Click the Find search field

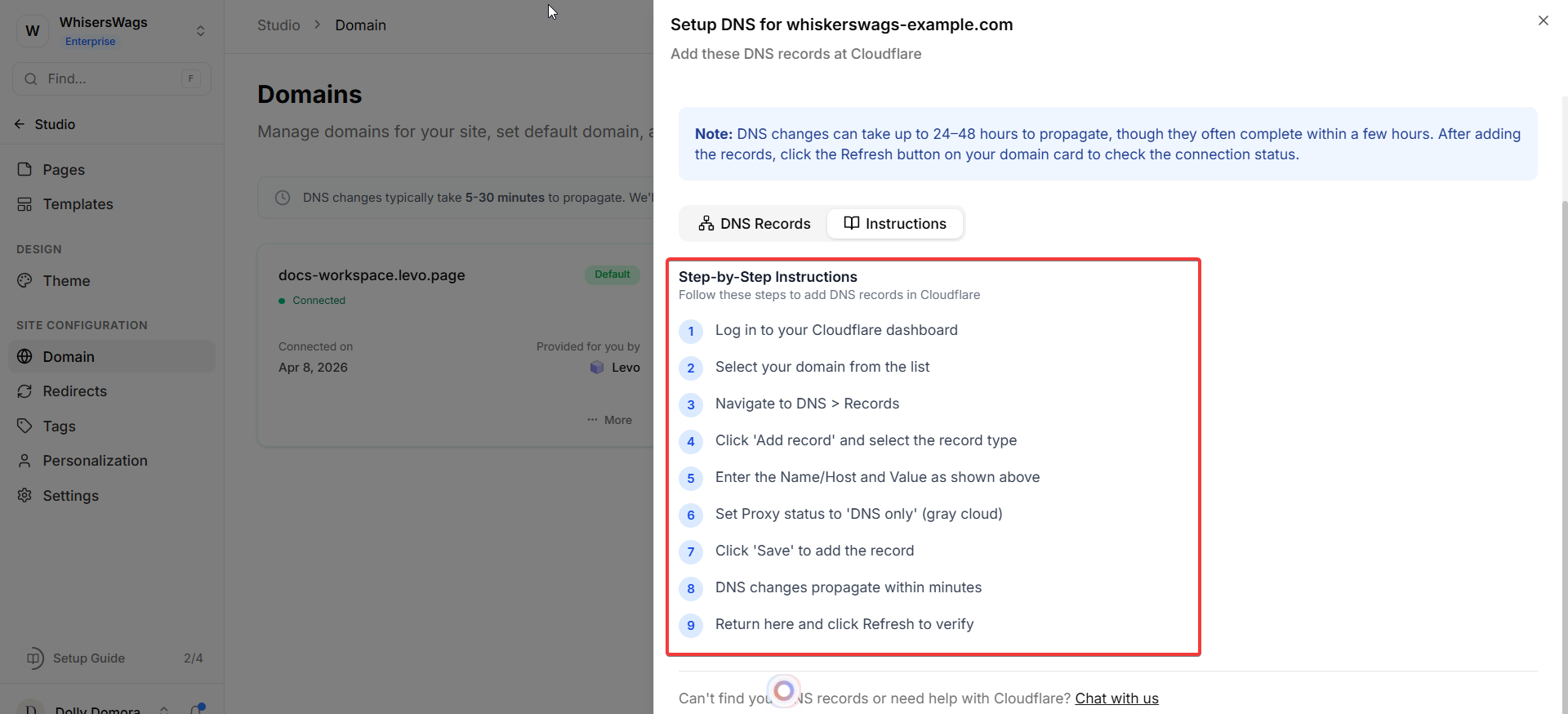(x=111, y=79)
